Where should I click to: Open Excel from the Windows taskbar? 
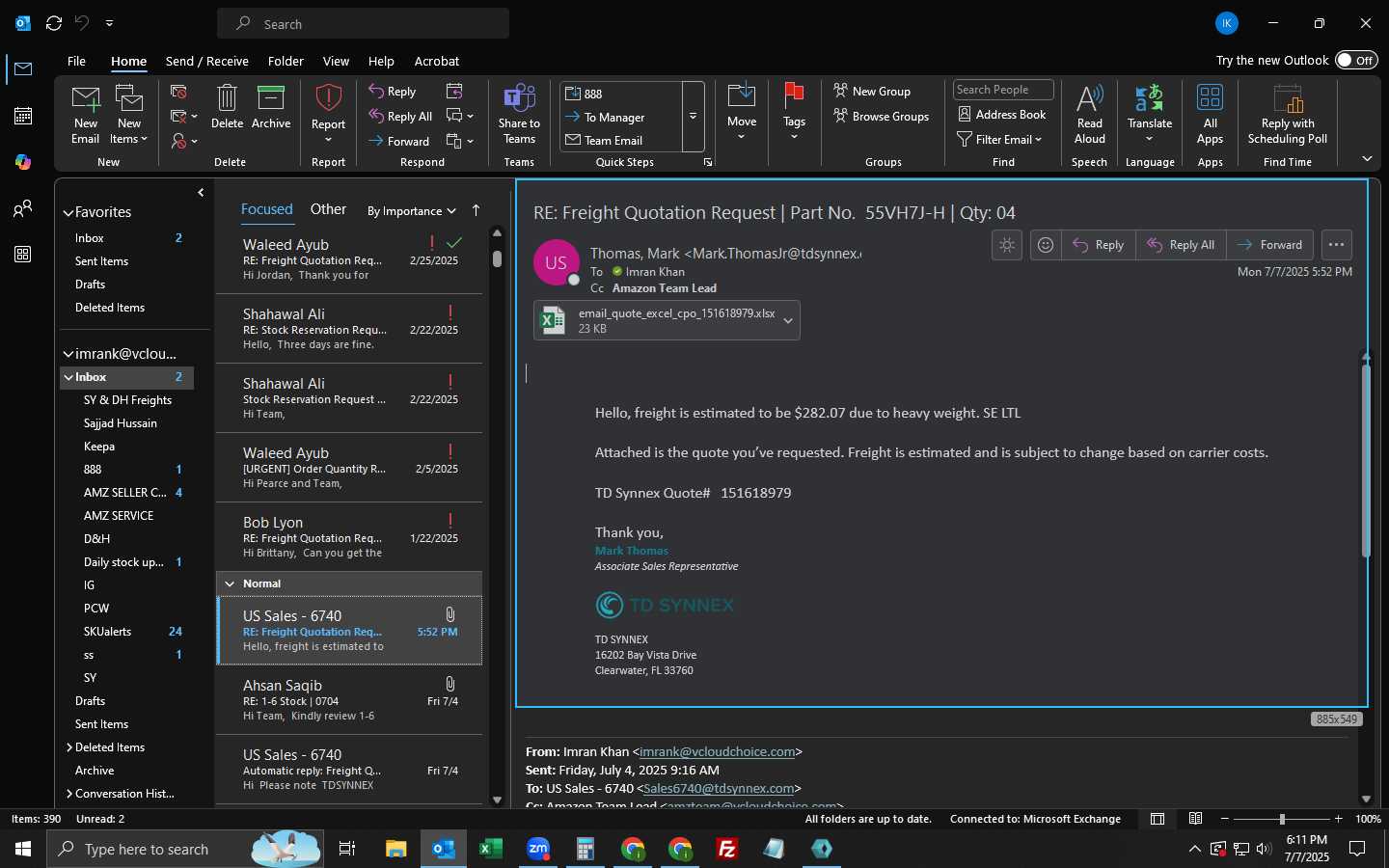[491, 849]
